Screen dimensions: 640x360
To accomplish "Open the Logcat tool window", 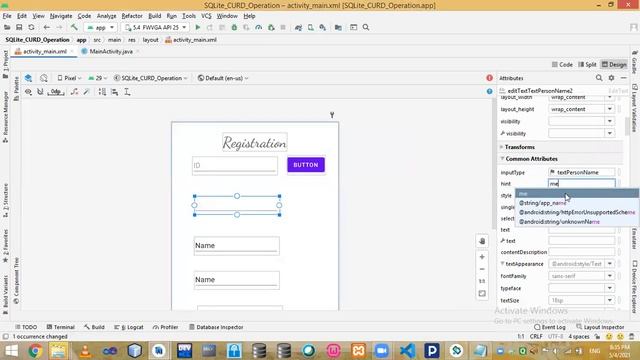I will click(x=129, y=327).
